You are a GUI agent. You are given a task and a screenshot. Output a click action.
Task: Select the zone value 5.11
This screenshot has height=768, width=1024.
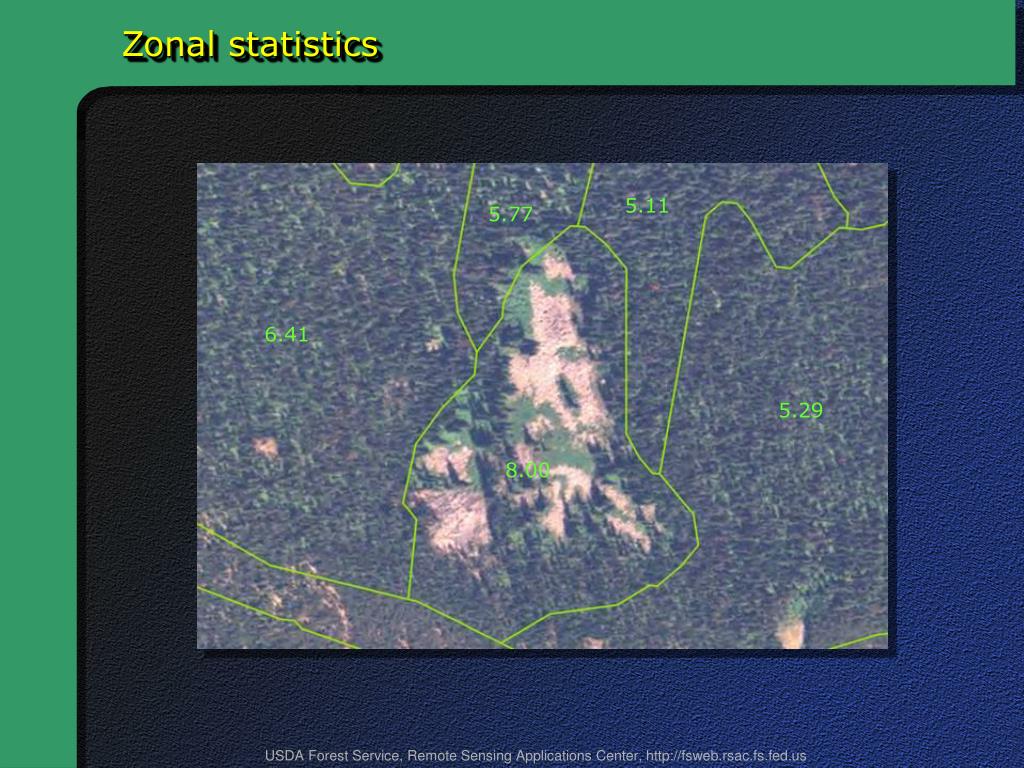[647, 205]
